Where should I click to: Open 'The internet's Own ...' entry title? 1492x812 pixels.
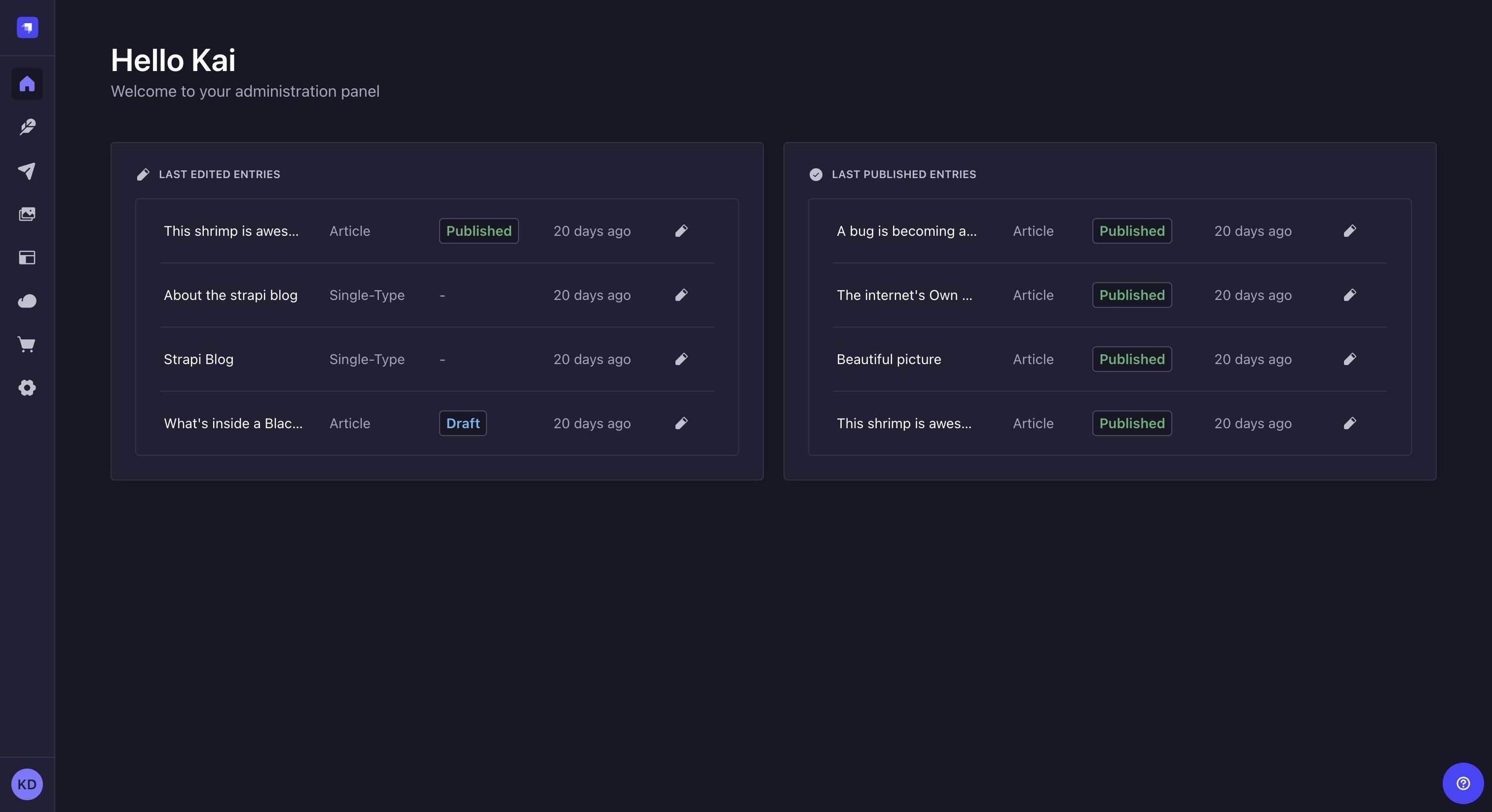pyautogui.click(x=903, y=295)
